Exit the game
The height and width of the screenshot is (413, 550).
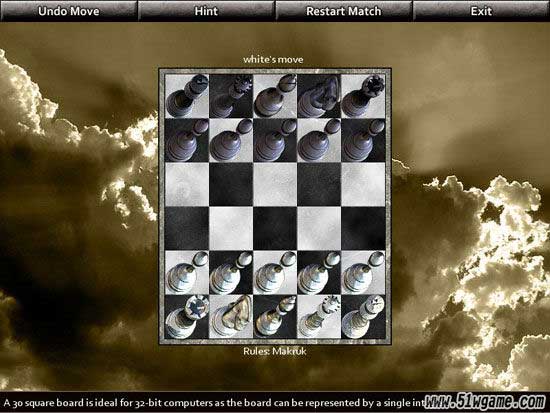[x=481, y=11]
